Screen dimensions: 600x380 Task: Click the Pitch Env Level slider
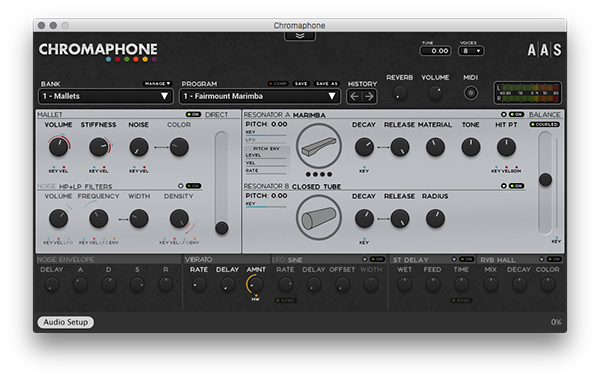[x=266, y=157]
